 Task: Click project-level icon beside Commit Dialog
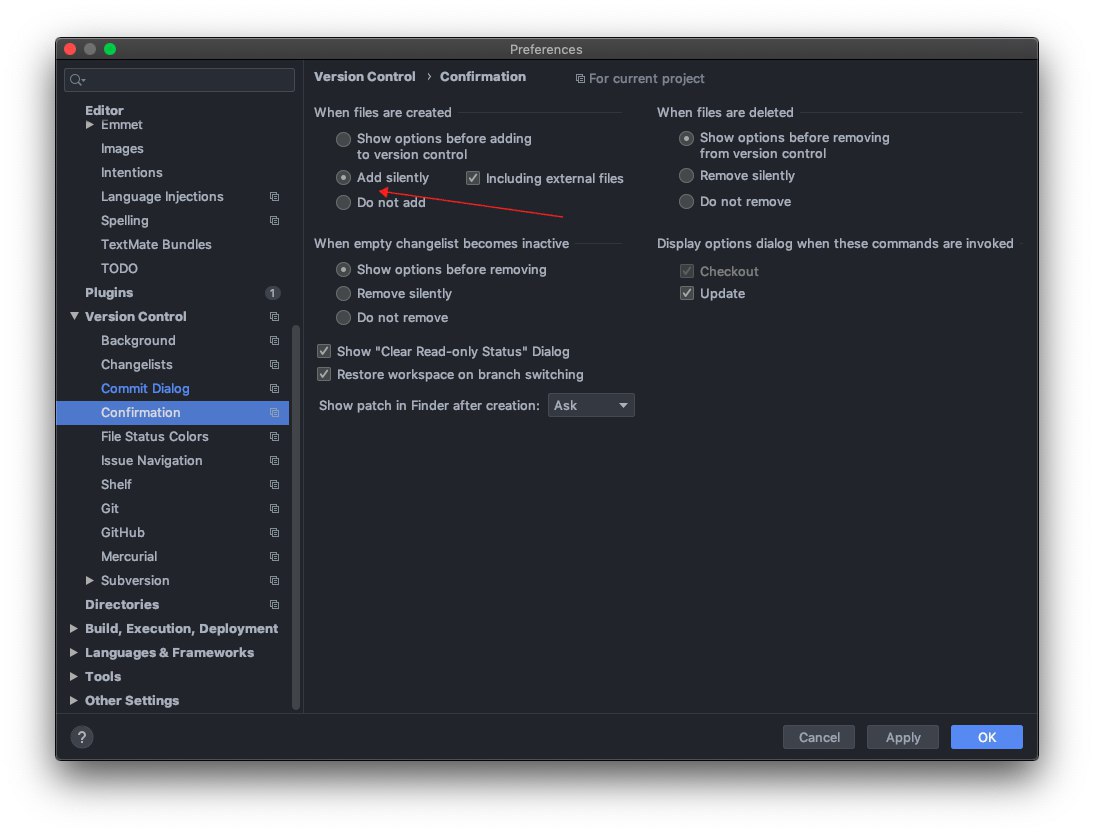(x=274, y=389)
